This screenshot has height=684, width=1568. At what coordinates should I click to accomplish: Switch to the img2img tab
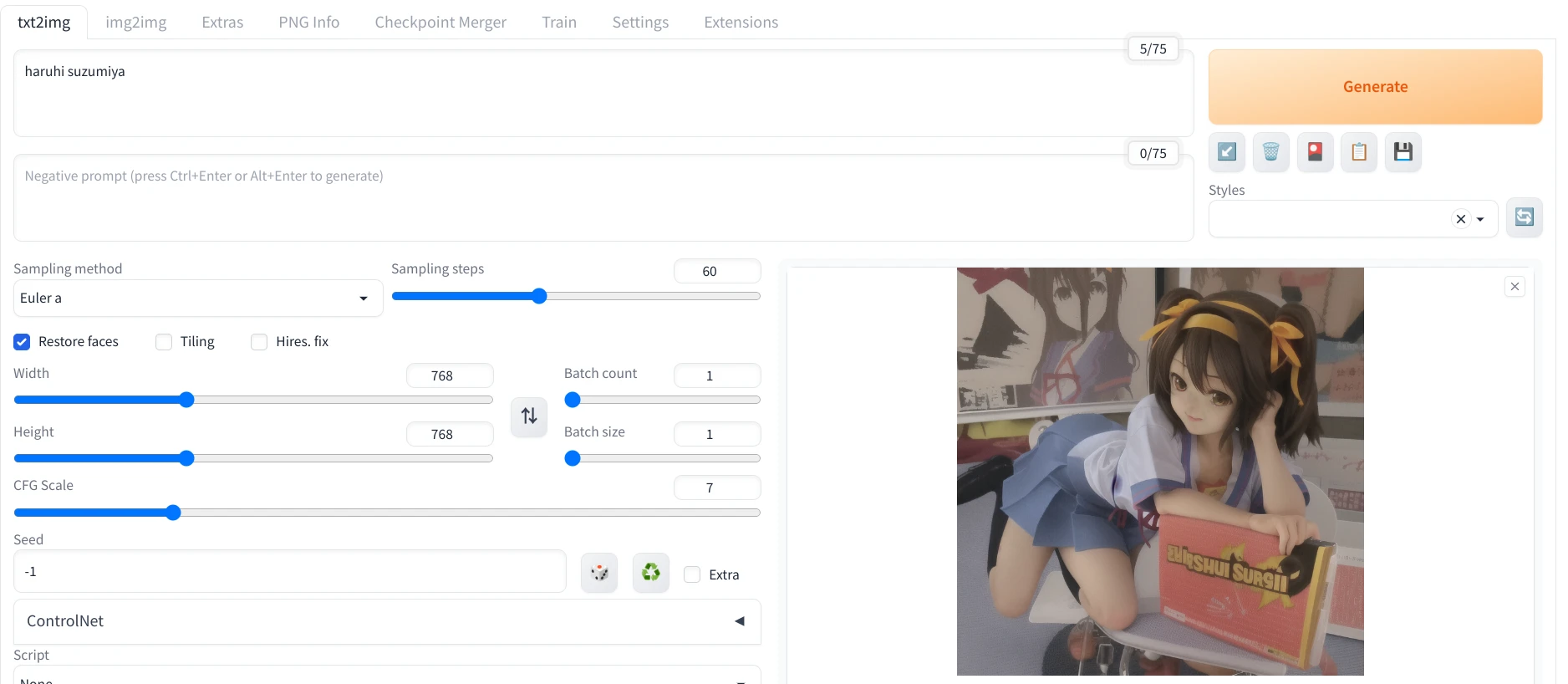pyautogui.click(x=136, y=23)
